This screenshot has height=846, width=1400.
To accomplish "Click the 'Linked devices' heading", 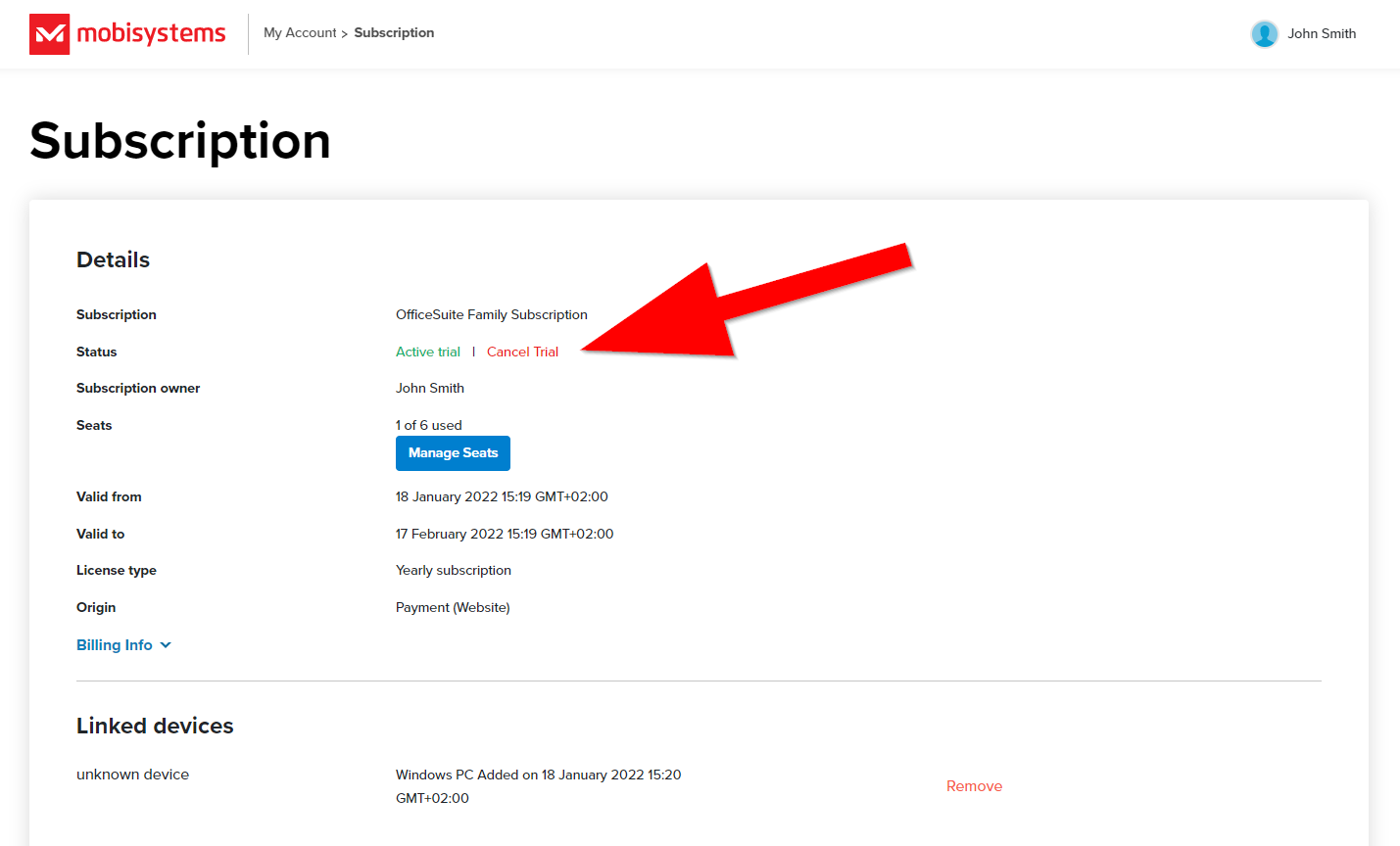I will (155, 726).
